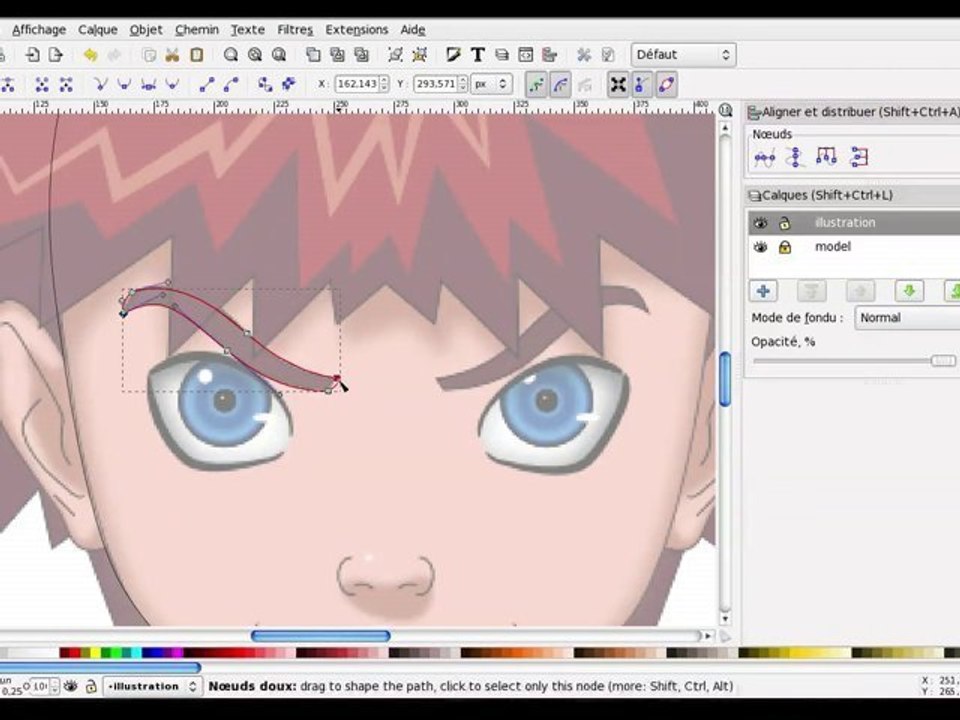Screen dimensions: 960x720
Task: Make selected segments lines
Action: 207,84
